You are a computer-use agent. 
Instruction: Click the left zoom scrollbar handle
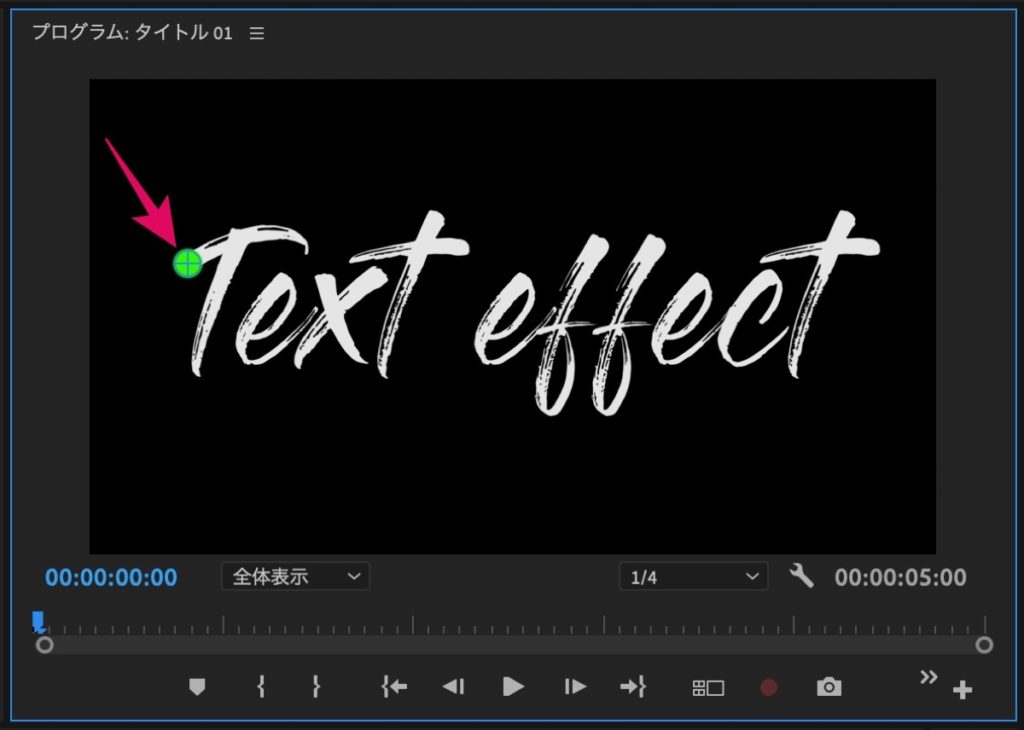(44, 645)
